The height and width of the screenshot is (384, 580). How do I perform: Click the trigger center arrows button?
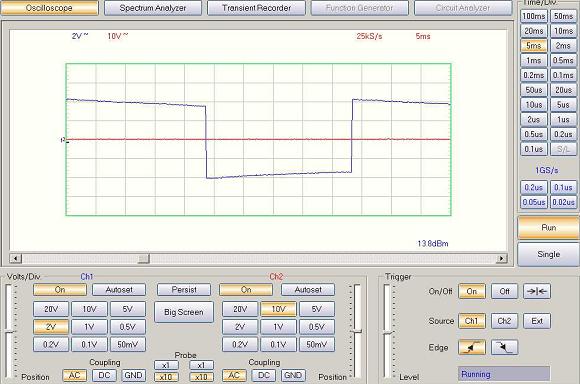(537, 291)
